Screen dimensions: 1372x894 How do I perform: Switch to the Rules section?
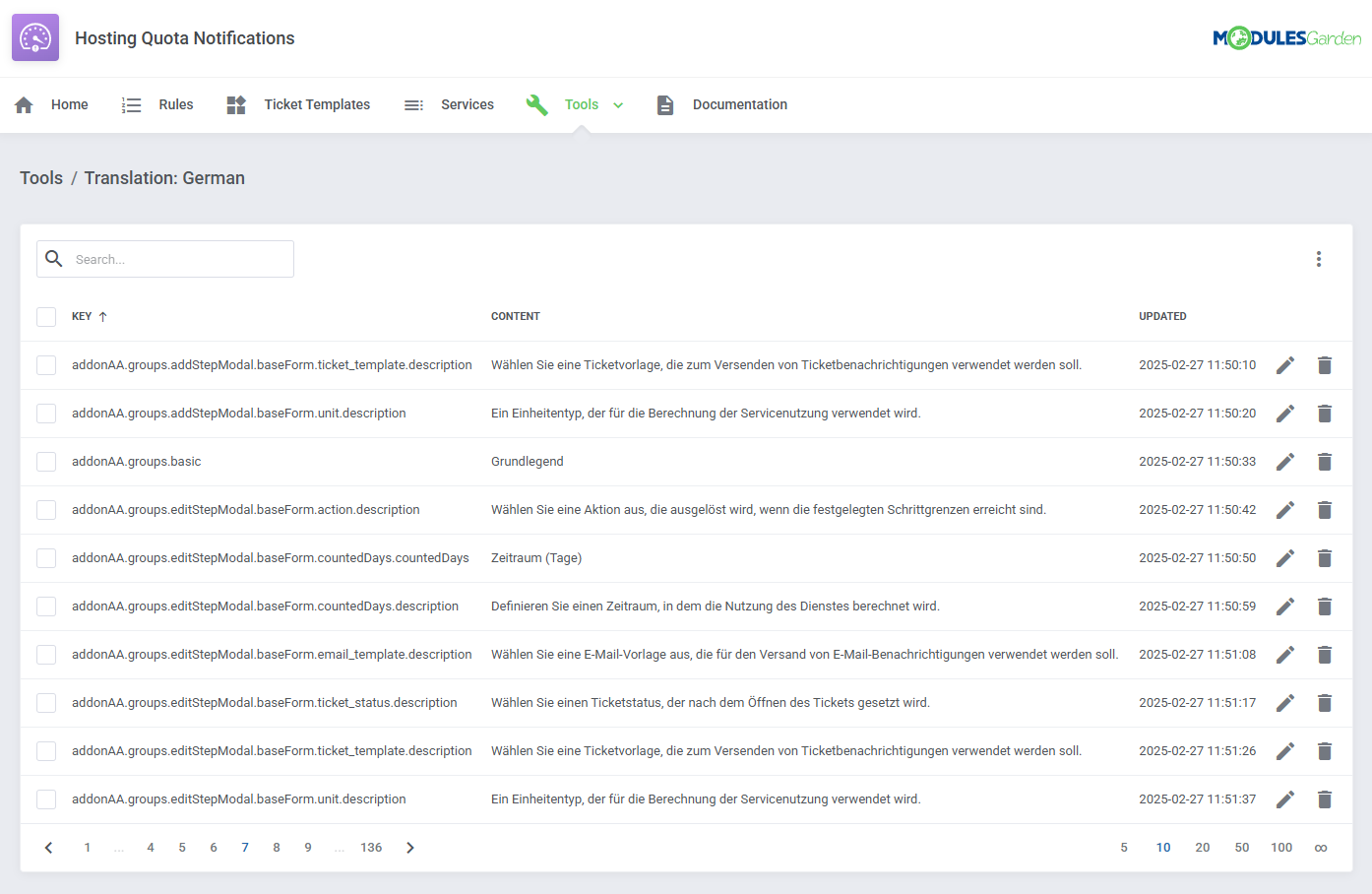tap(175, 104)
